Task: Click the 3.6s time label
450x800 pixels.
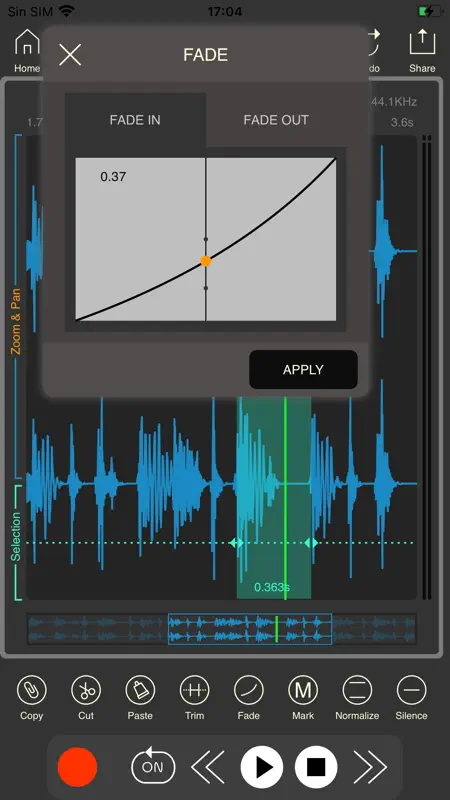Action: pyautogui.click(x=402, y=122)
